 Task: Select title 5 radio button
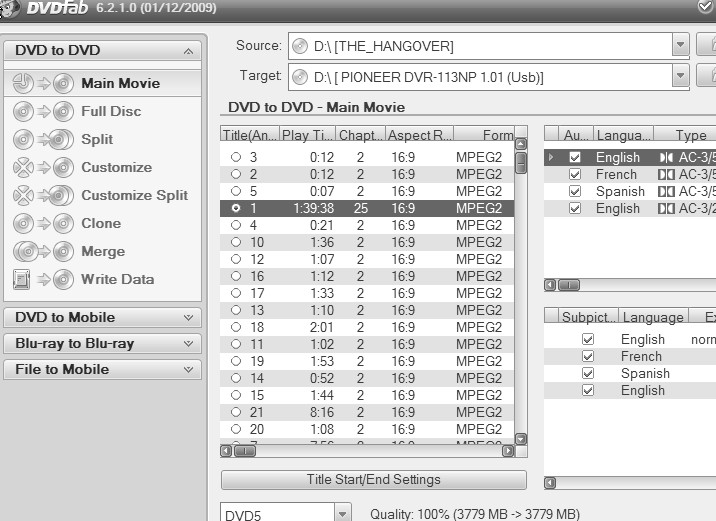click(x=236, y=191)
